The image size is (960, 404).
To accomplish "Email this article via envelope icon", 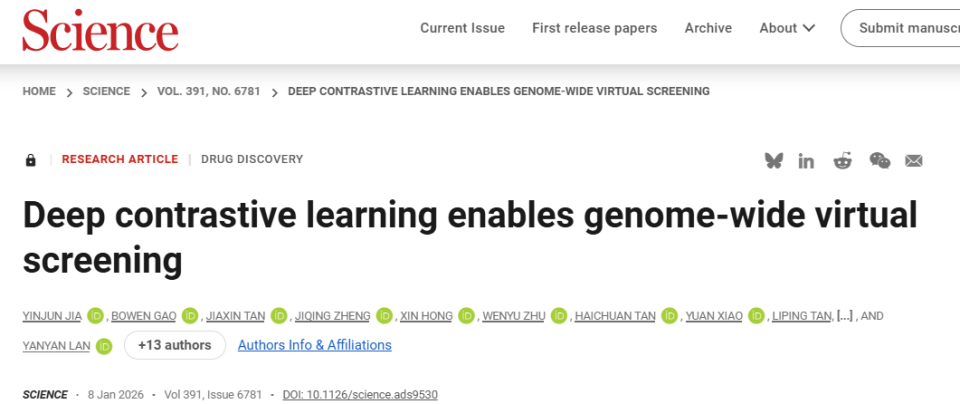I will [x=913, y=160].
